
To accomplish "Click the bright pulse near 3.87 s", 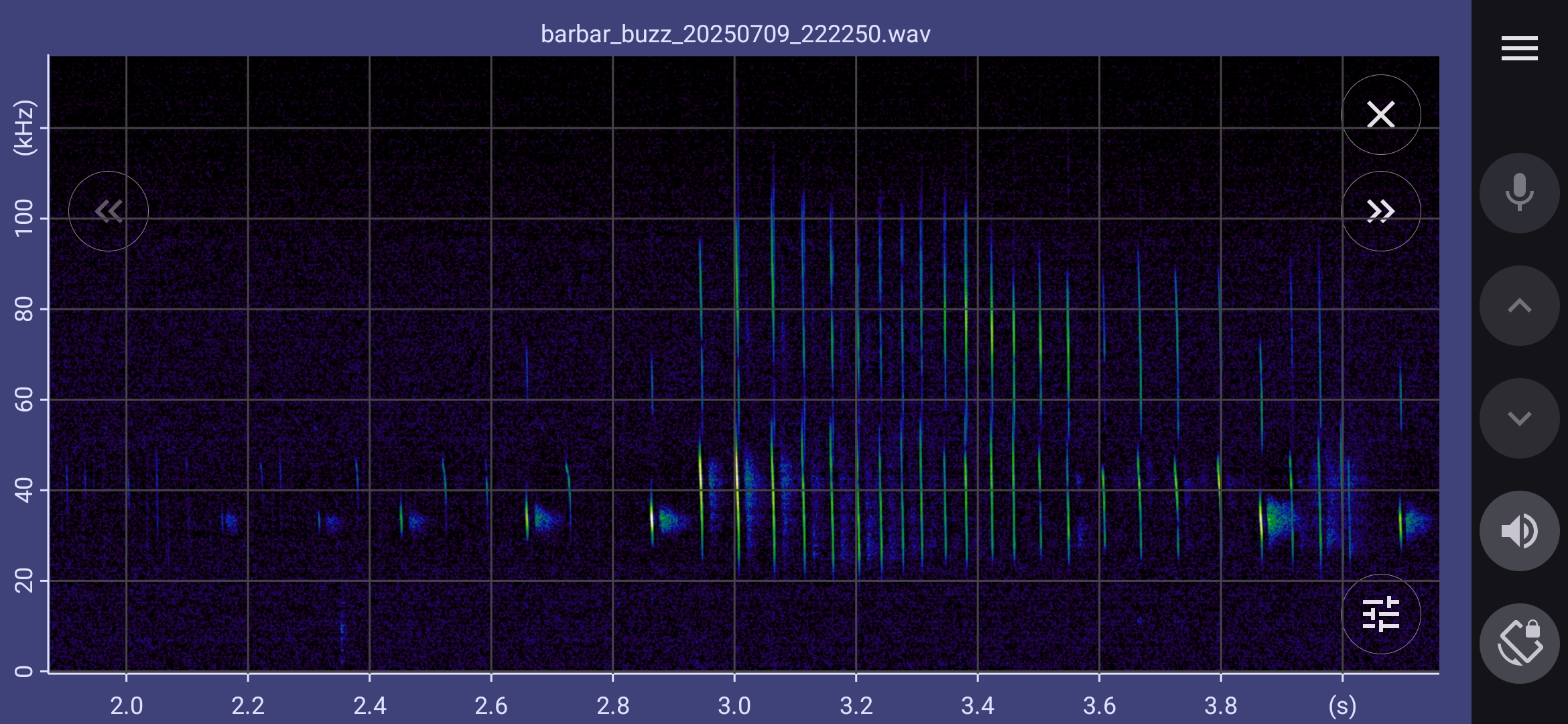I will (x=1261, y=520).
